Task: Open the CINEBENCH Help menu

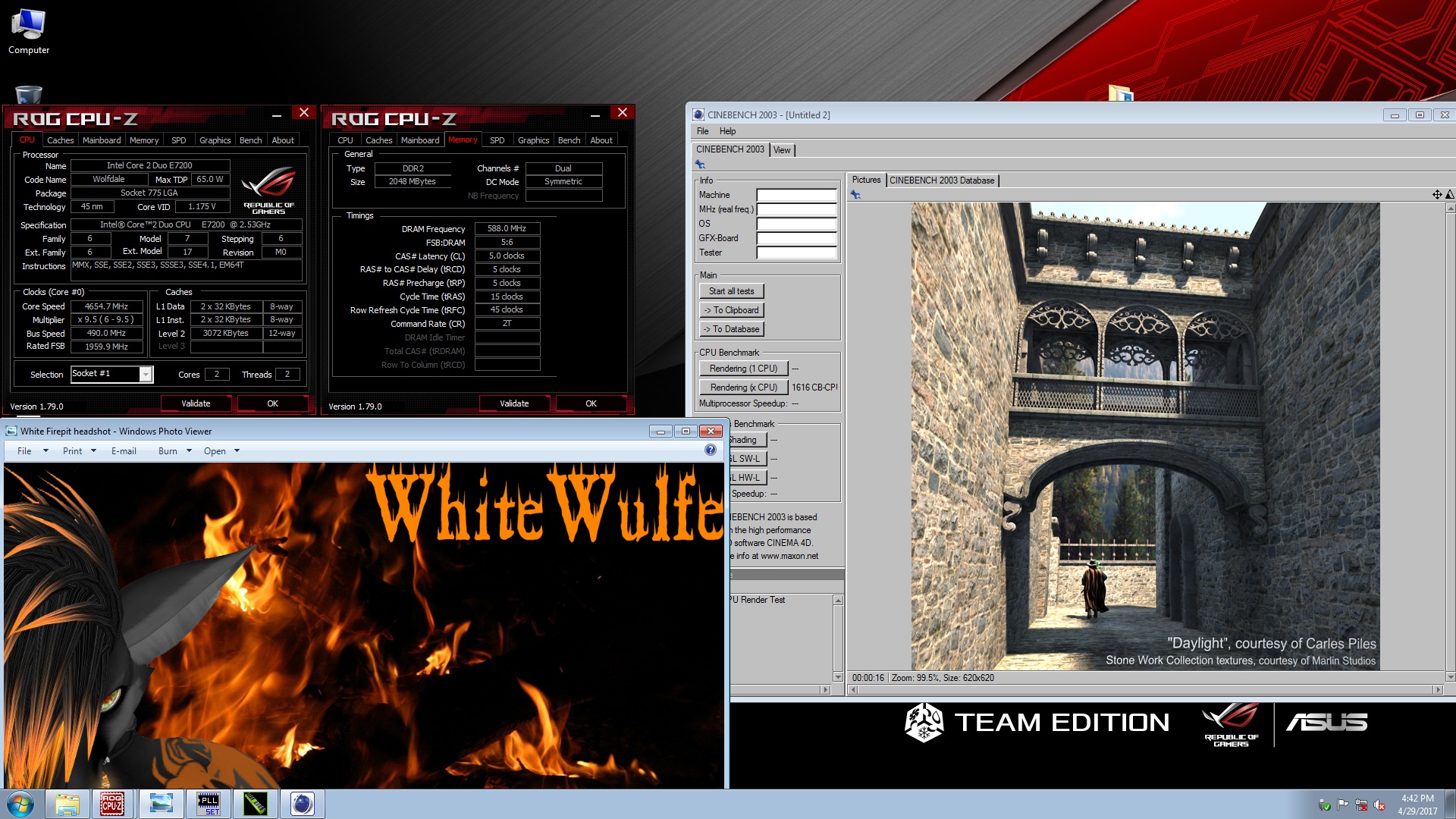Action: click(x=727, y=131)
